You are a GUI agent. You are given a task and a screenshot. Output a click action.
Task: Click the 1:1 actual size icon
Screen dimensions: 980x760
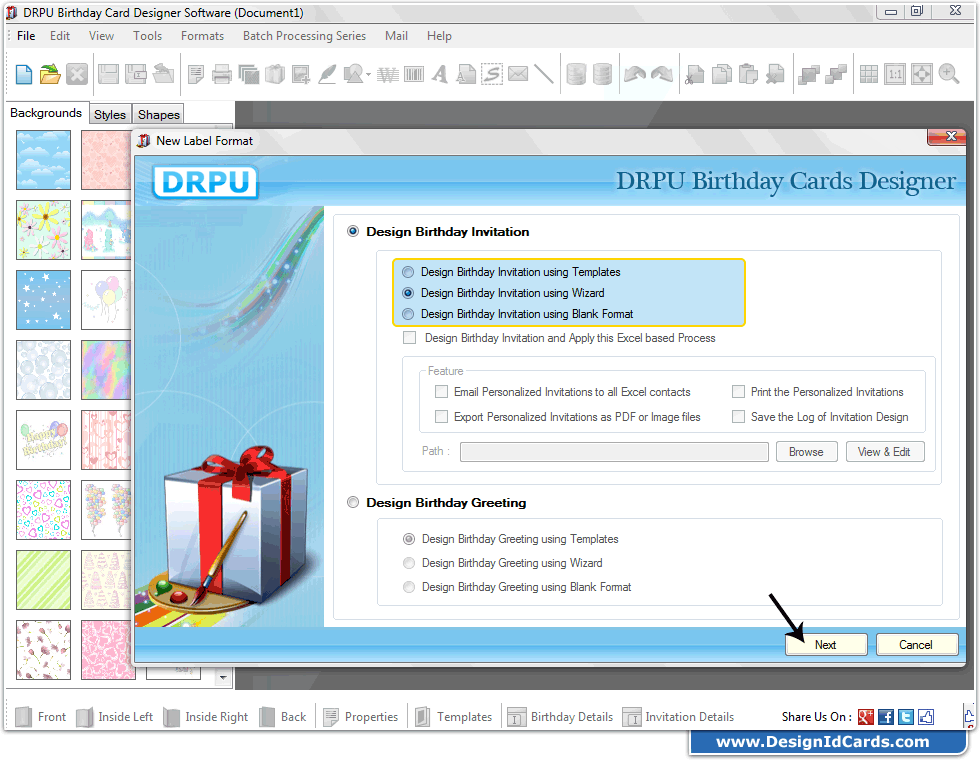[895, 74]
